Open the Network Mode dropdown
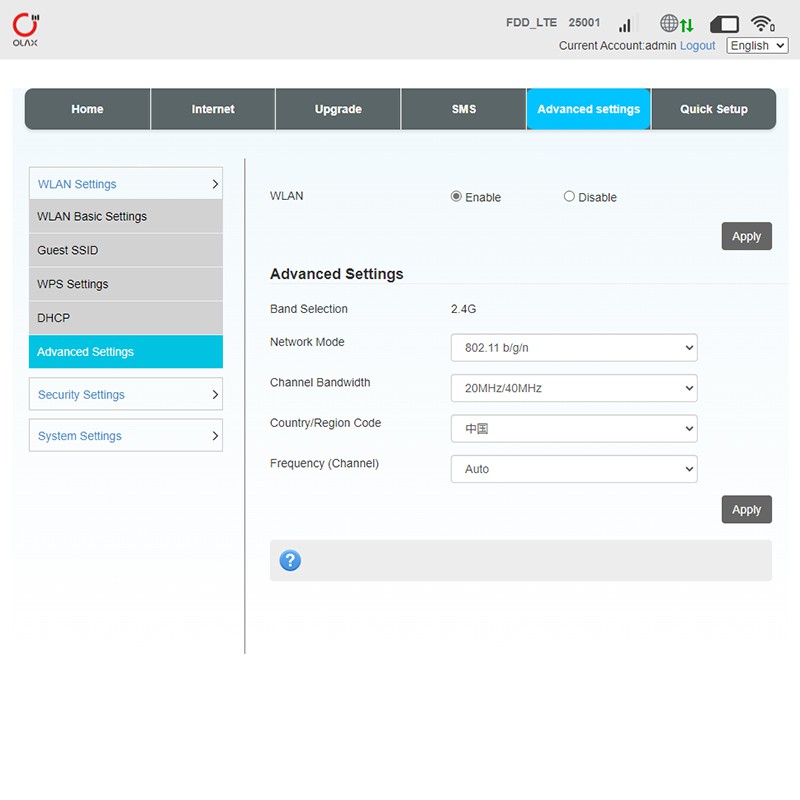Image resolution: width=800 pixels, height=800 pixels. coord(574,348)
